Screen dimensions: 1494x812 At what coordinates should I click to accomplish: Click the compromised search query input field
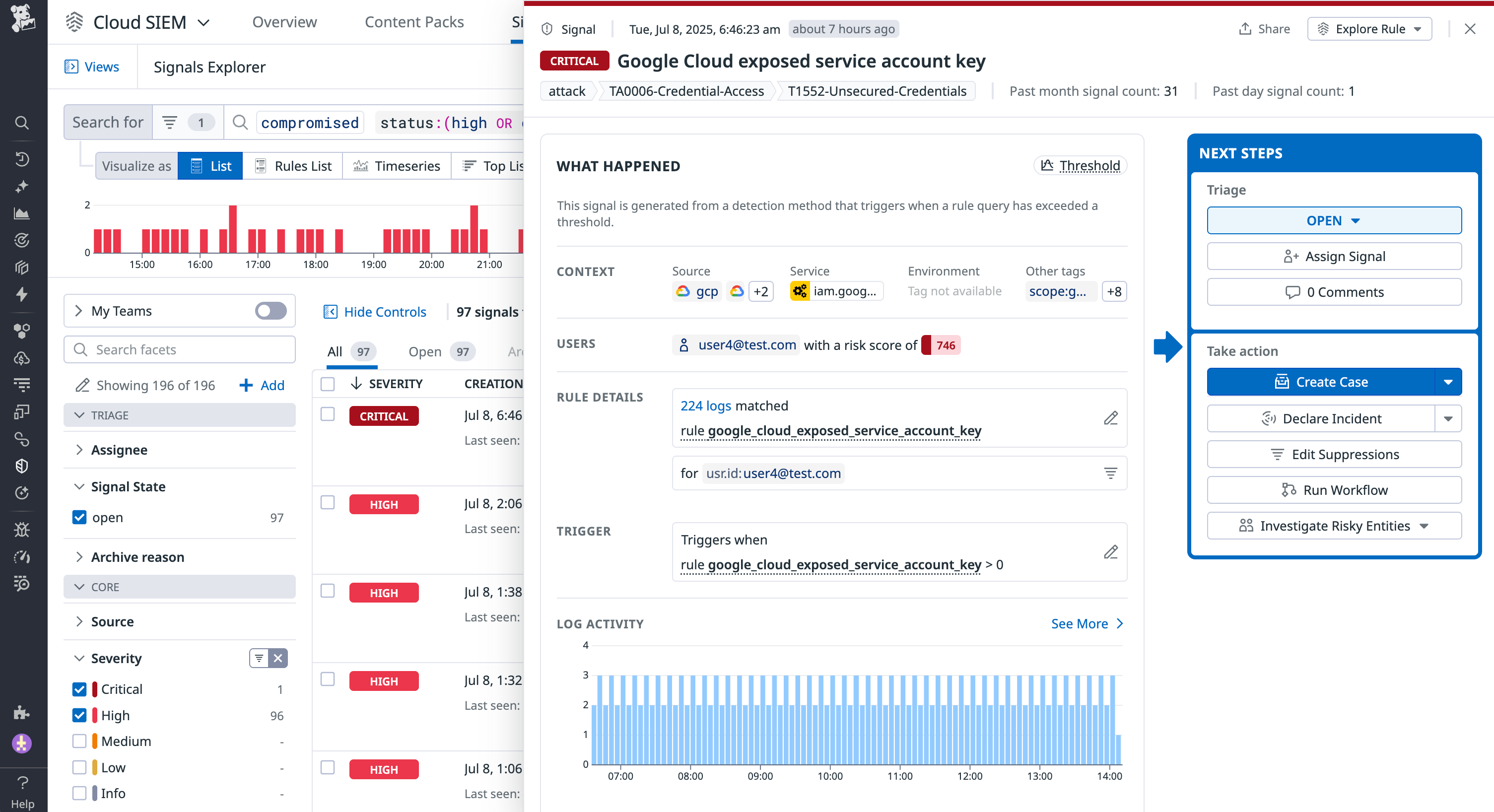(309, 123)
